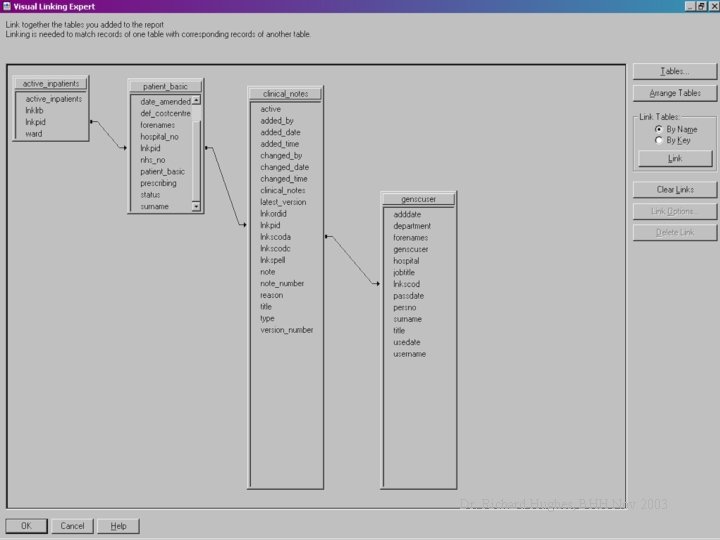
Task: Select lnkpid field in clinical_notes table
Action: [x=270, y=225]
